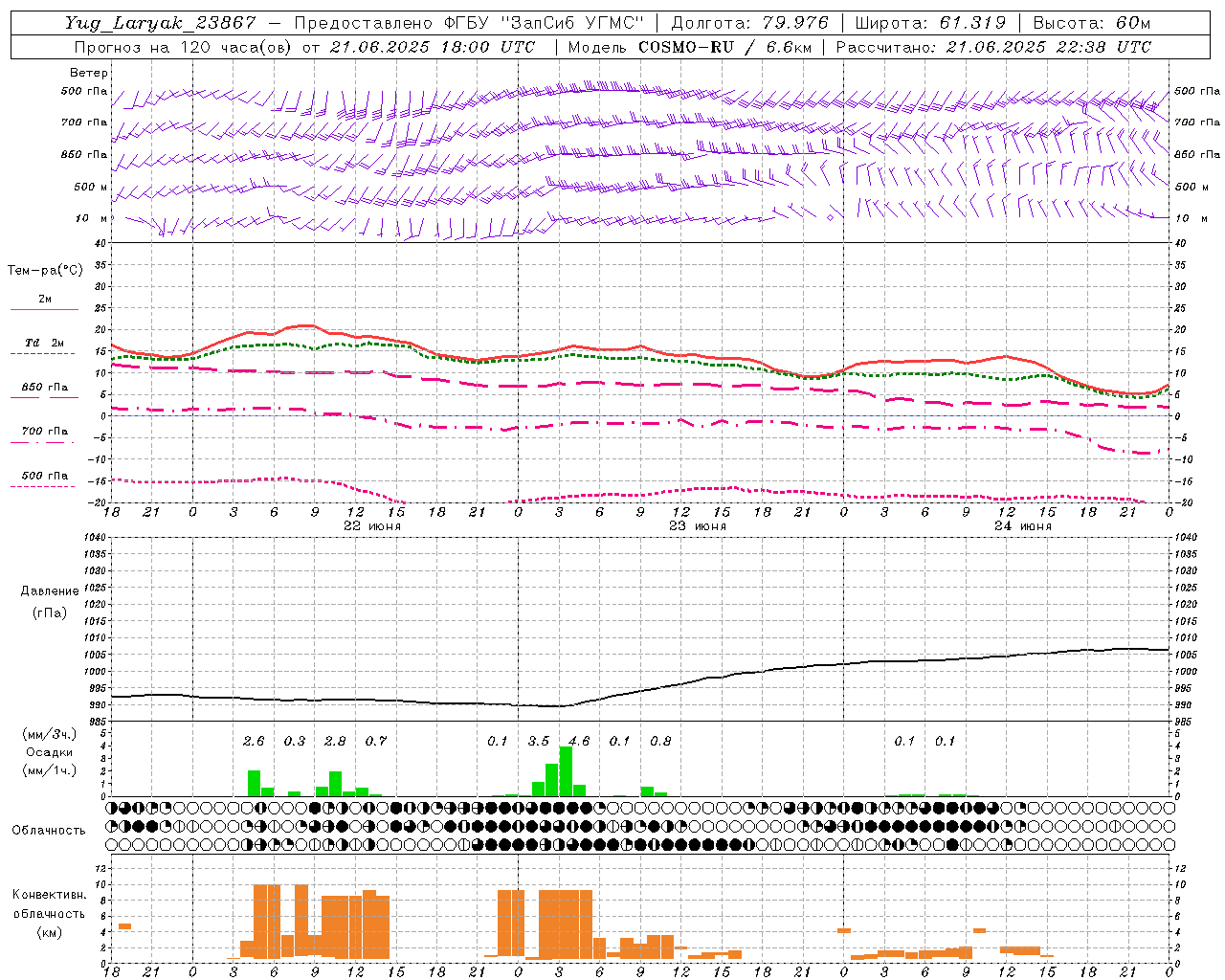Click the Облачность cloud cover label

tap(49, 831)
